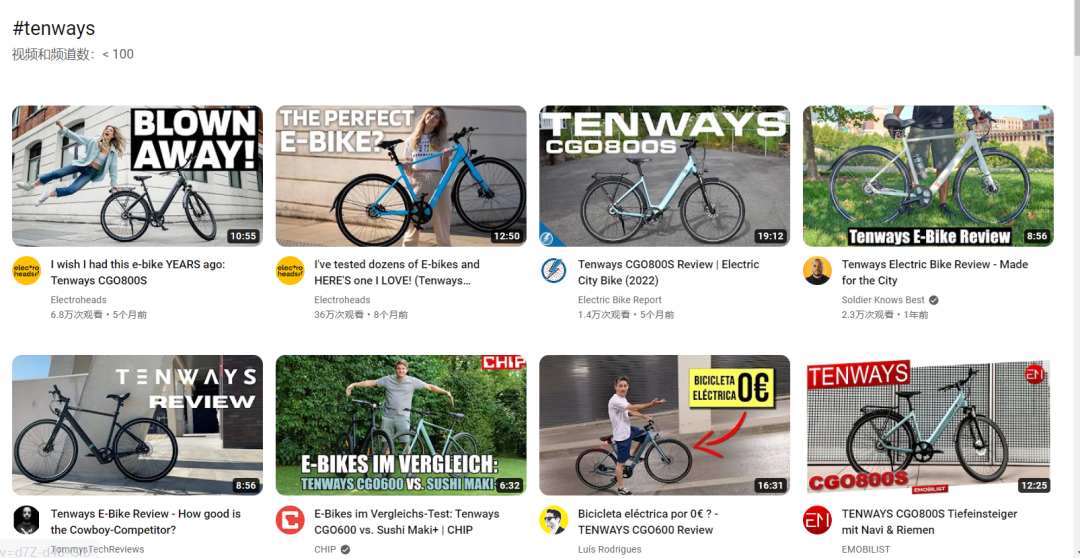The image size is (1080, 558).
Task: Open 'THE PERFECT E-BIKE?' thumbnail
Action: coord(401,176)
